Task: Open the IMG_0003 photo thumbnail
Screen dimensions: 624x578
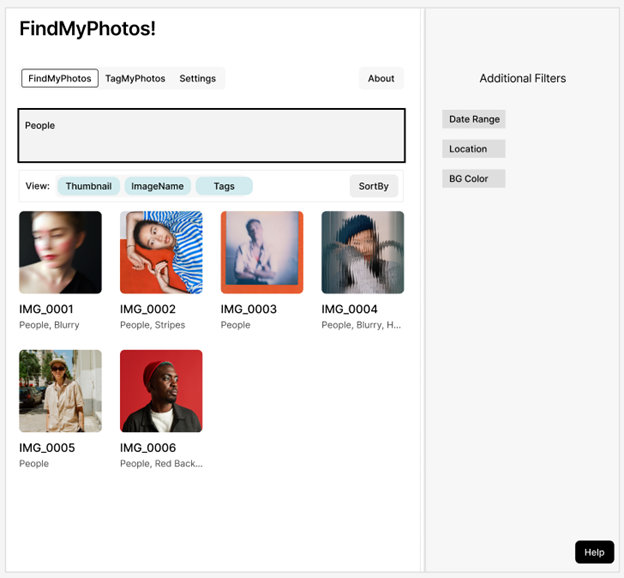Action: coord(262,252)
